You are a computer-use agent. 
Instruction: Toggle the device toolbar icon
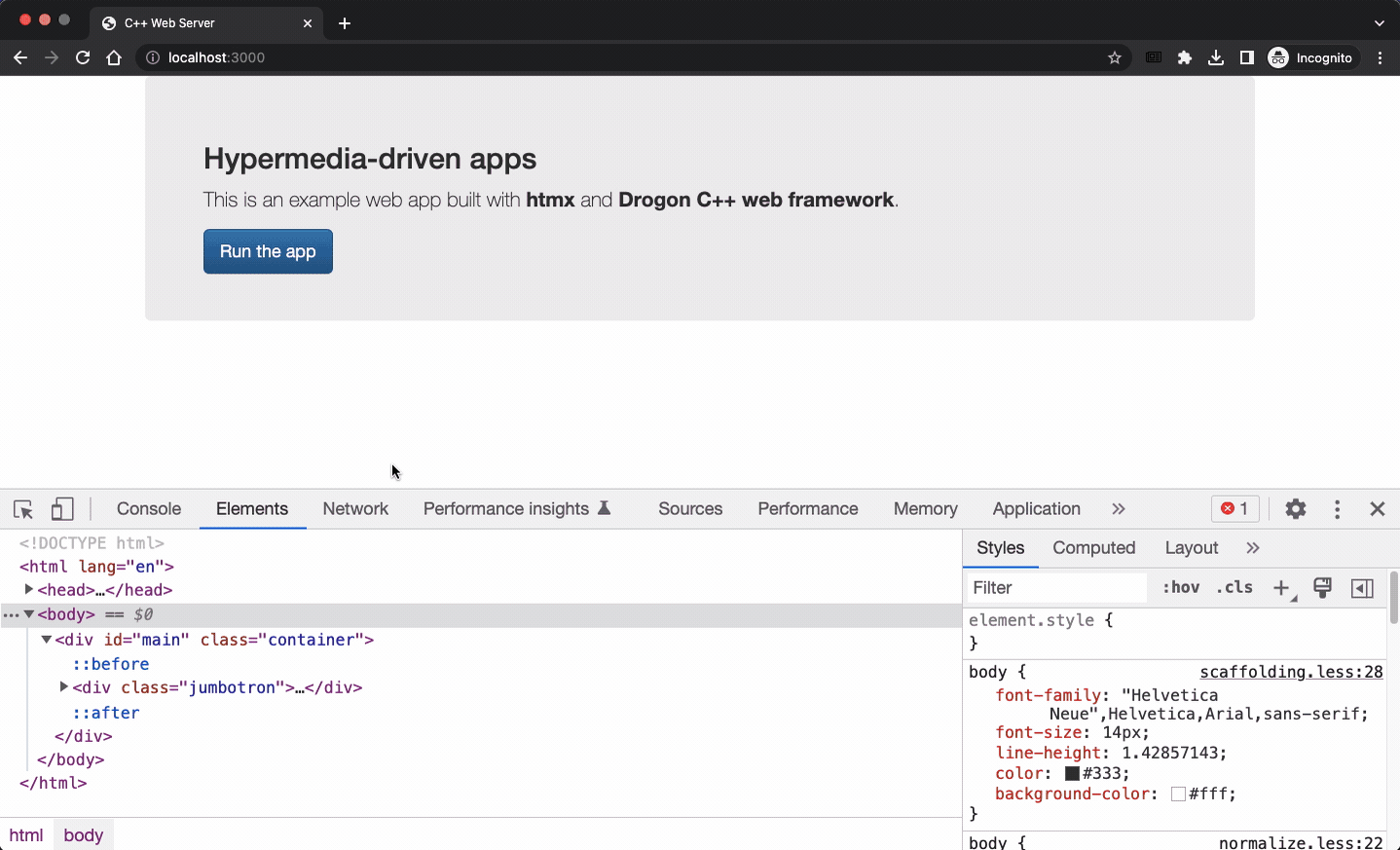click(x=62, y=509)
